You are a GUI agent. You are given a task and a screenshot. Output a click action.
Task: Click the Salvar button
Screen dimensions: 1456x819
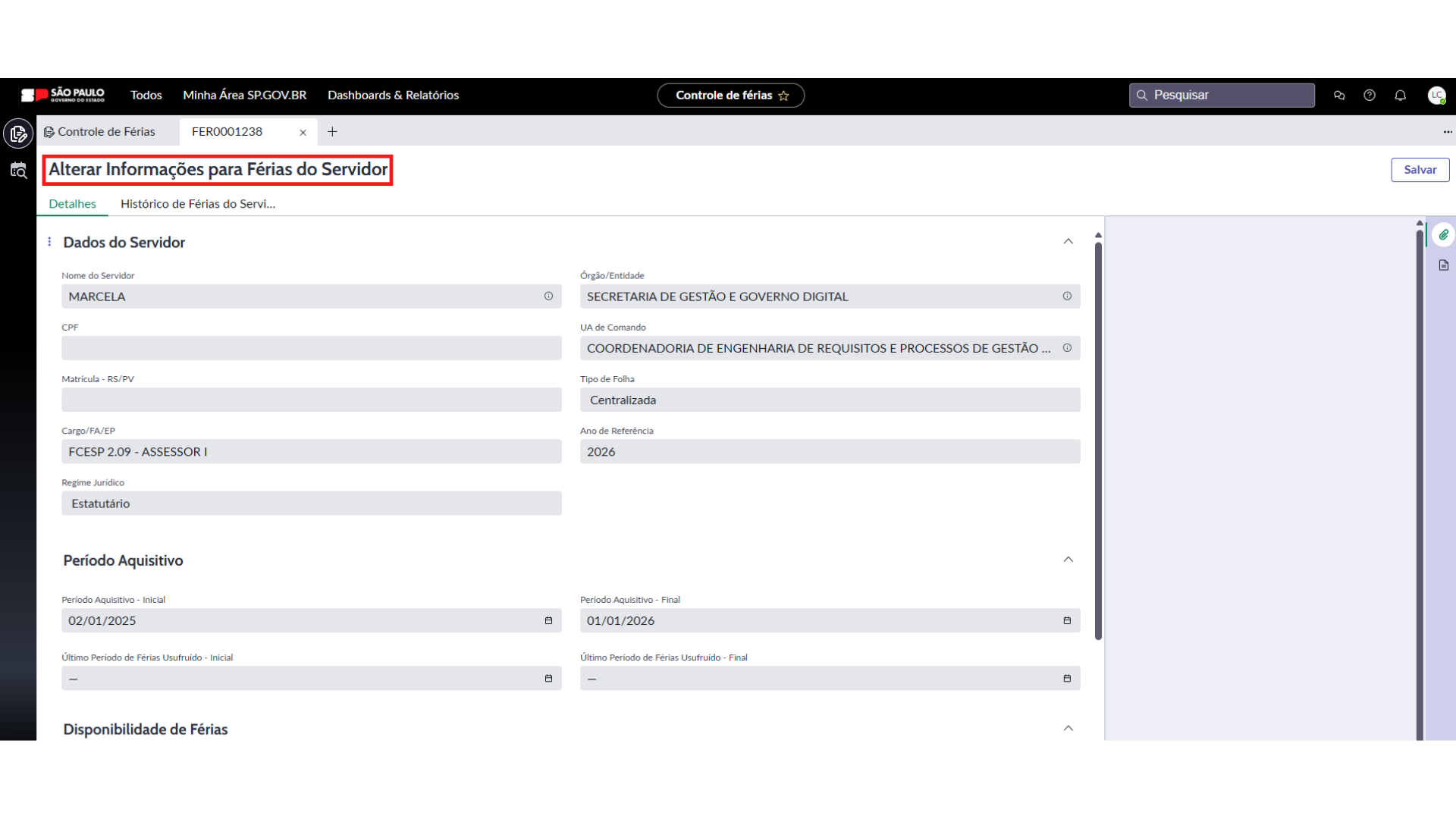1420,170
